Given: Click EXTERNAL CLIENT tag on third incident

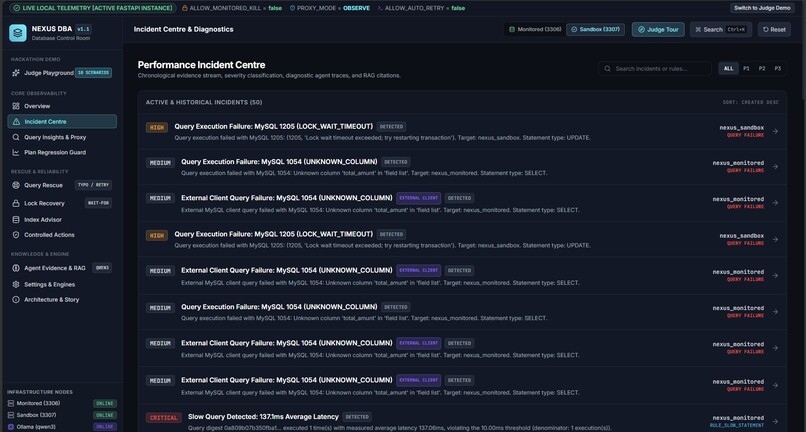Looking at the screenshot, I should pos(418,198).
